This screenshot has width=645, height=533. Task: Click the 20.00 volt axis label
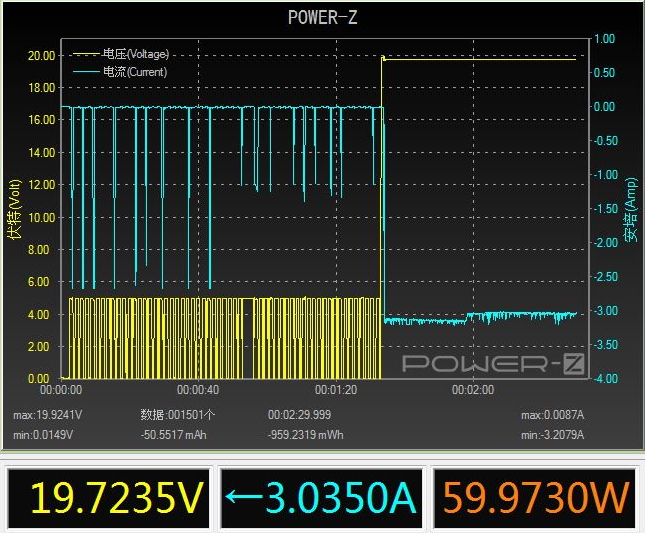pyautogui.click(x=41, y=56)
